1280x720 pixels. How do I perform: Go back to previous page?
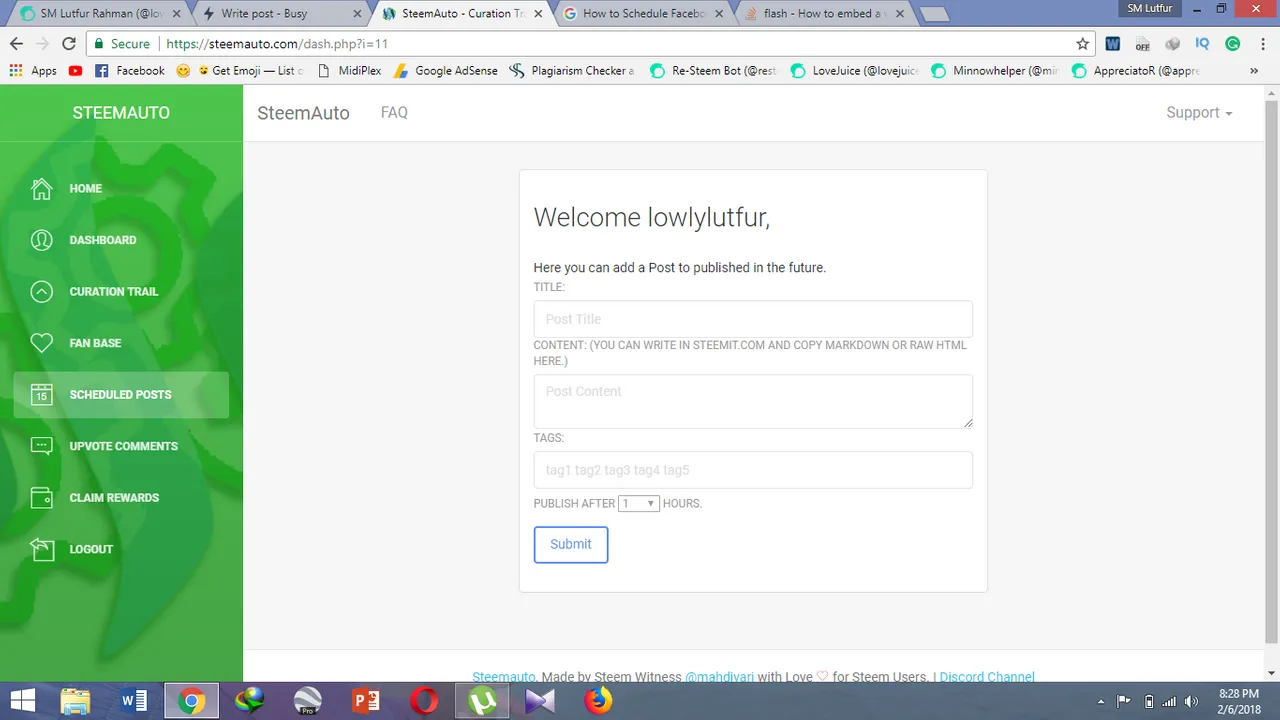coord(16,44)
